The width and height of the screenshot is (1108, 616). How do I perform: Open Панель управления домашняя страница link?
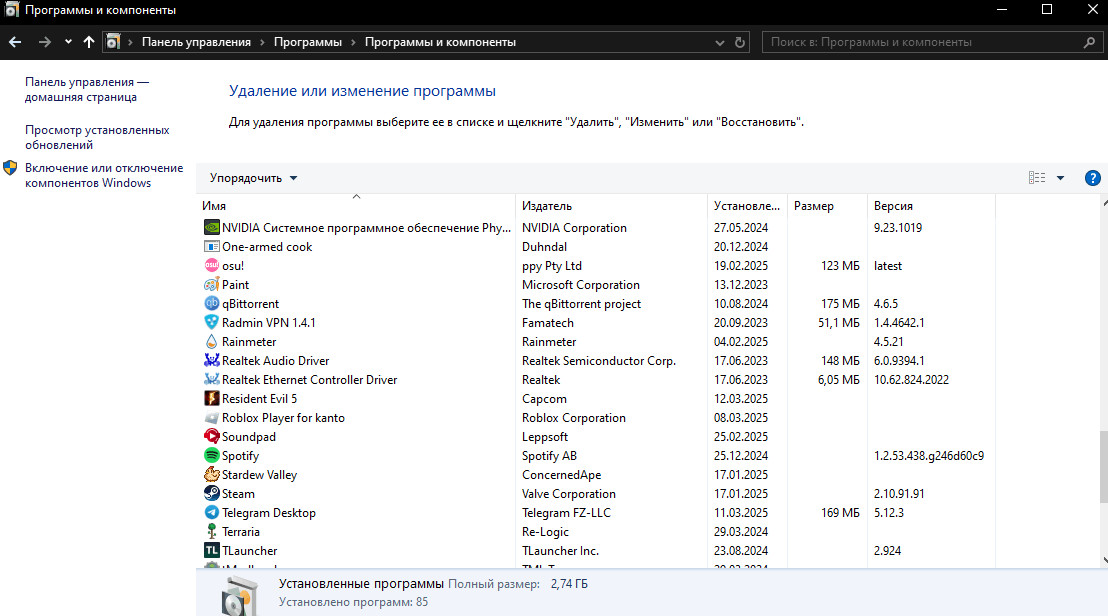click(87, 90)
